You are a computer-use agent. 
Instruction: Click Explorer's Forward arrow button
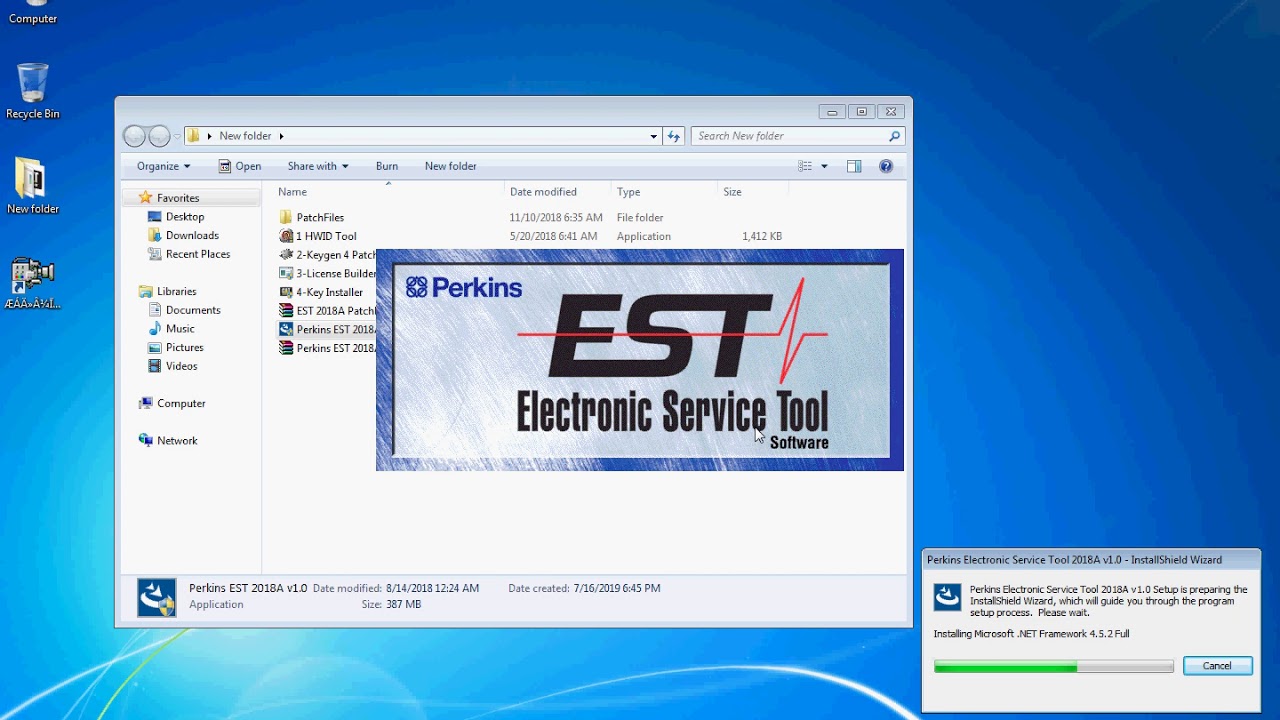tap(158, 136)
